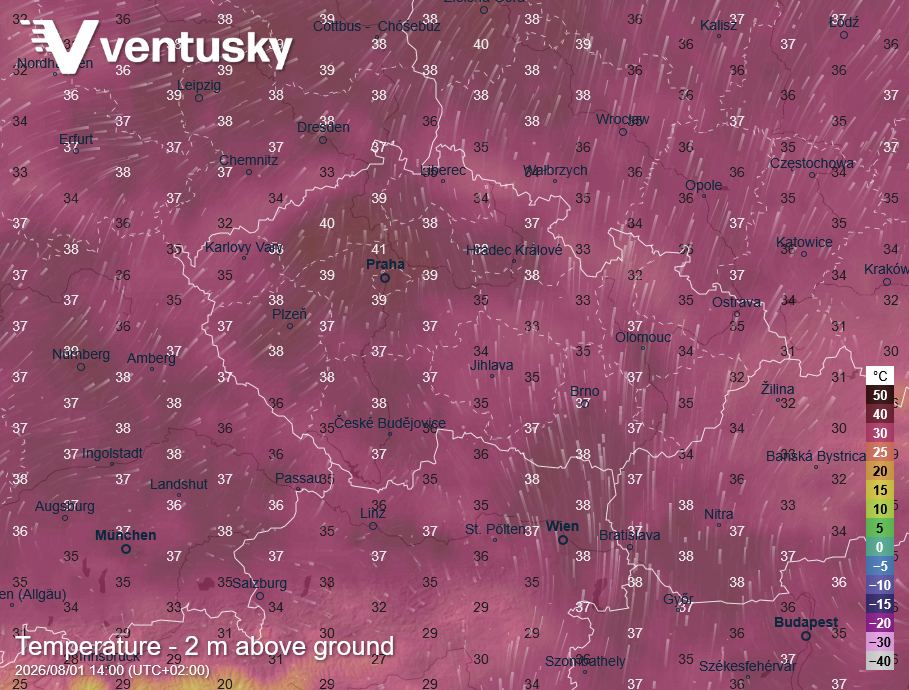
Task: Click the 41 temperature value above Praha
Action: (379, 249)
